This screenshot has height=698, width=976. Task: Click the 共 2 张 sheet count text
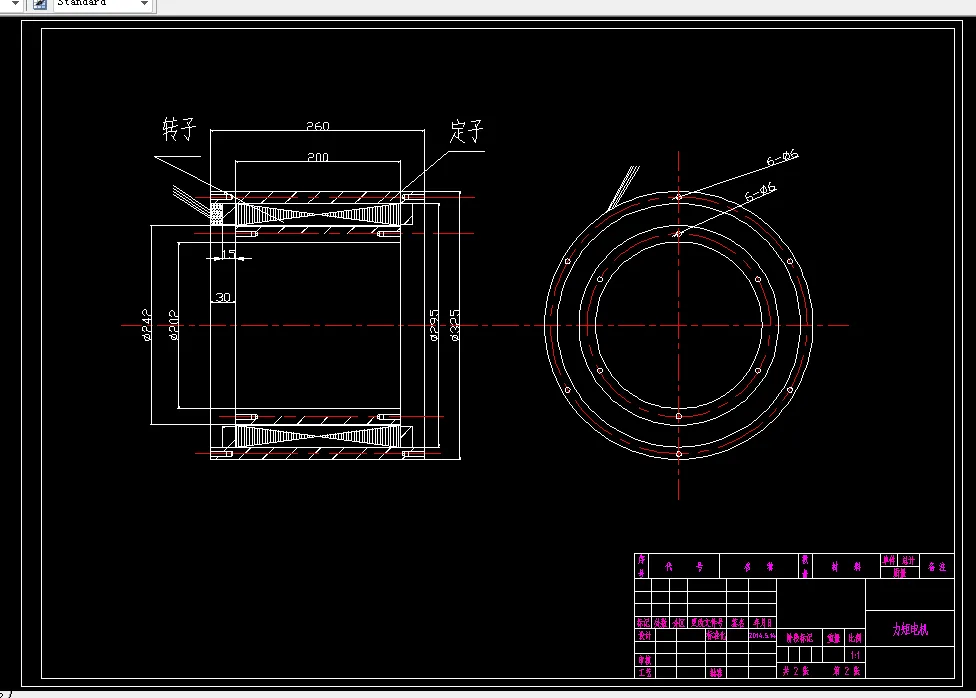tap(796, 671)
